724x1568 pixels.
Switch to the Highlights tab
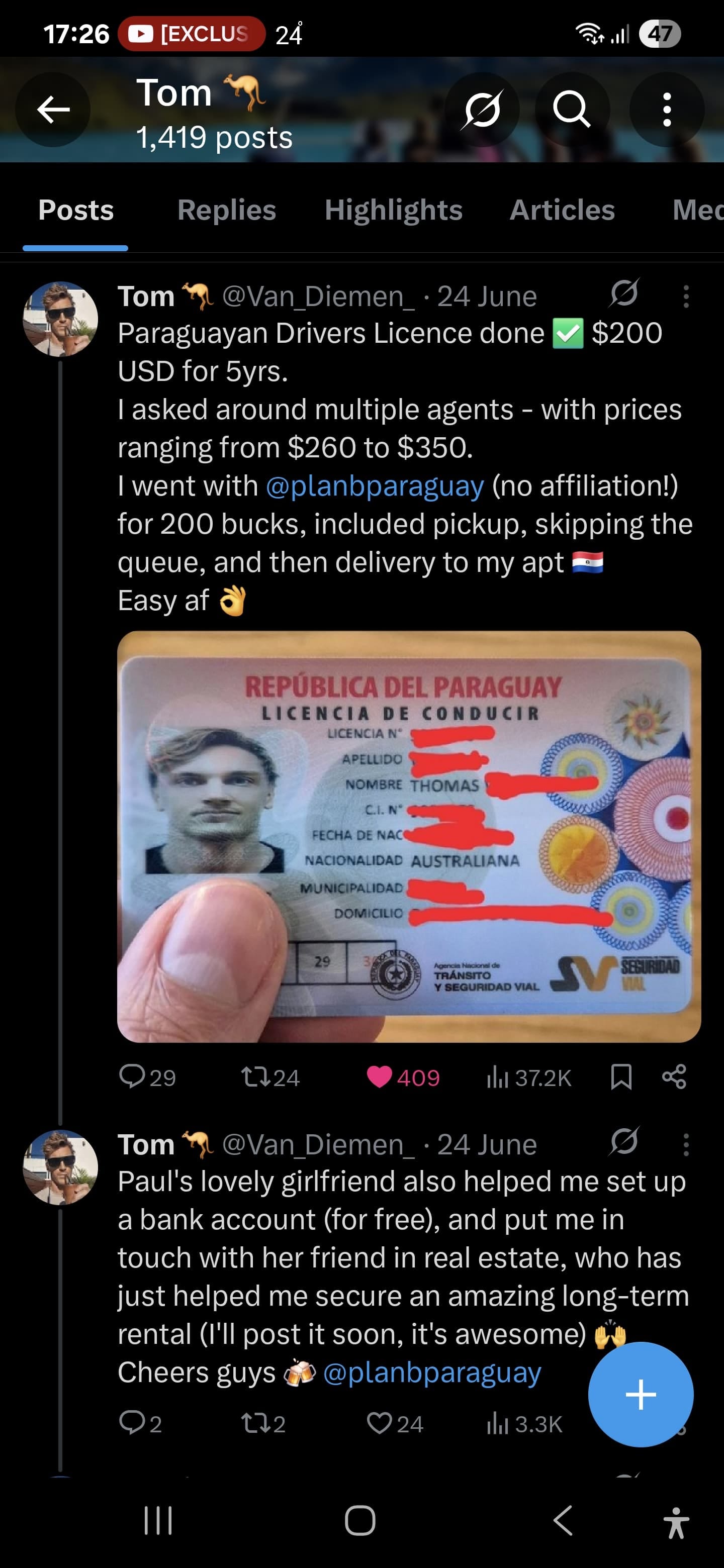pos(393,210)
